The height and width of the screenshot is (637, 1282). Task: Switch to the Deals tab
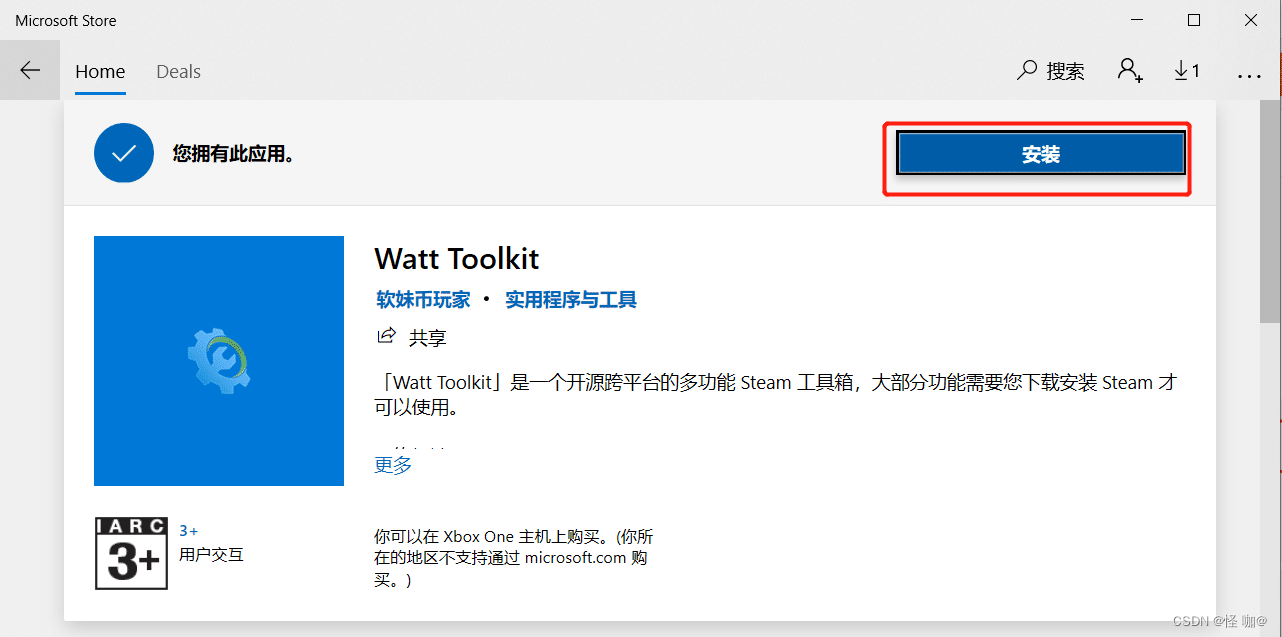click(178, 72)
